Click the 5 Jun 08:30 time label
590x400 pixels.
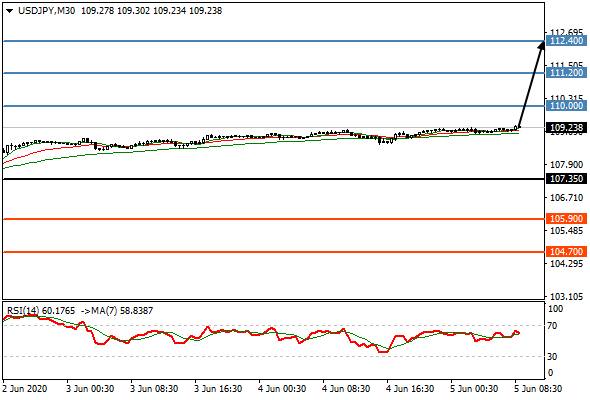coord(538,389)
